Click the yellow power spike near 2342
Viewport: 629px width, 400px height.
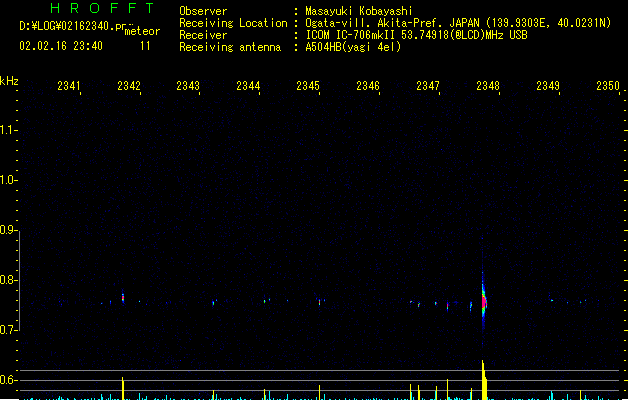123,388
